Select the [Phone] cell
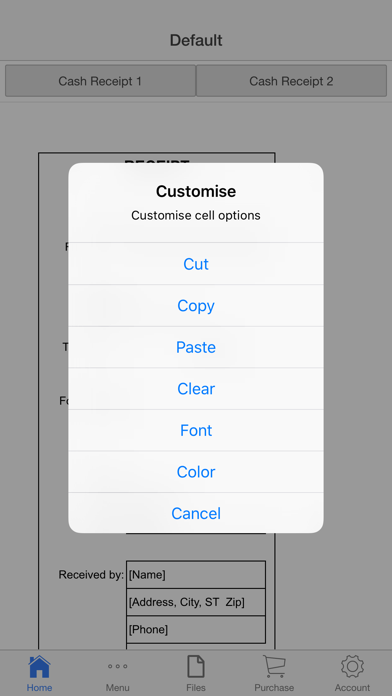 pos(196,629)
